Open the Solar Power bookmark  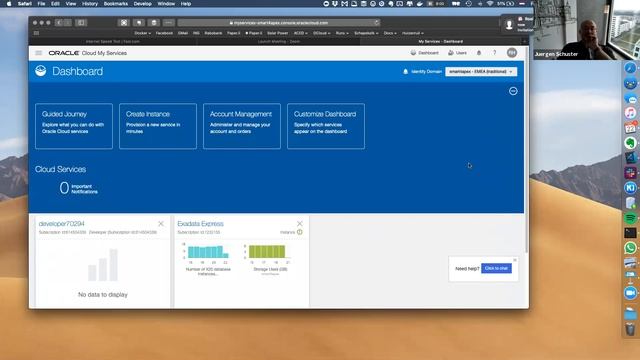(x=278, y=33)
